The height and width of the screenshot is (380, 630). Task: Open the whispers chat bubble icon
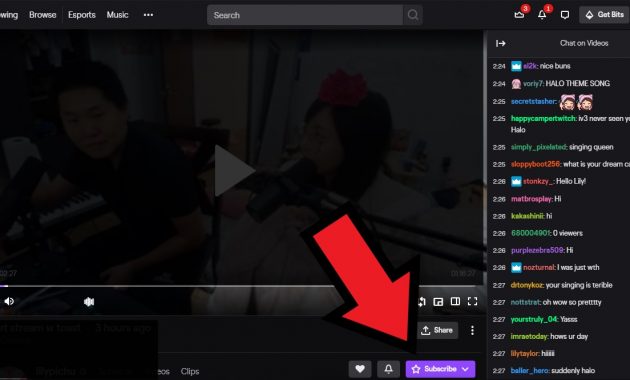(565, 15)
